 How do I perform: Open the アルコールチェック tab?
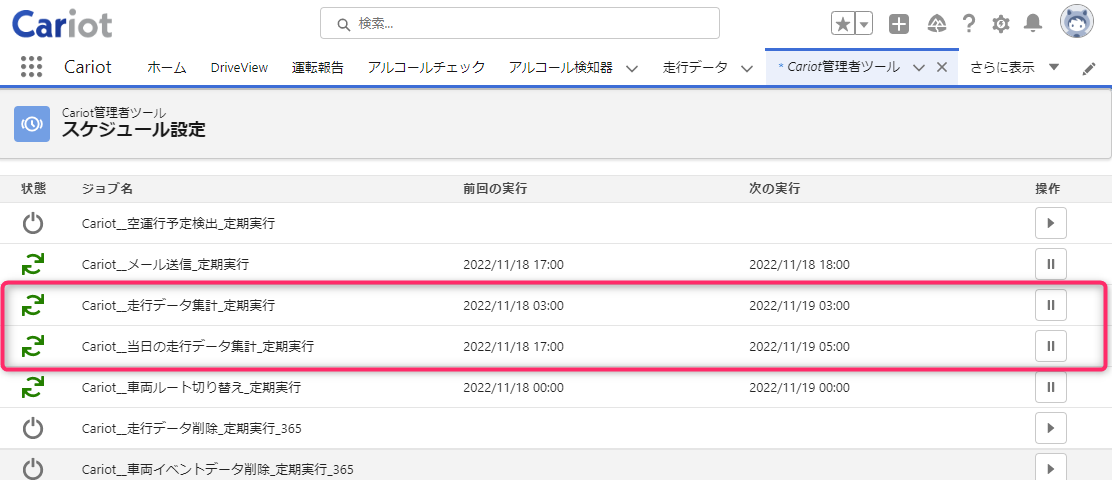pyautogui.click(x=426, y=67)
